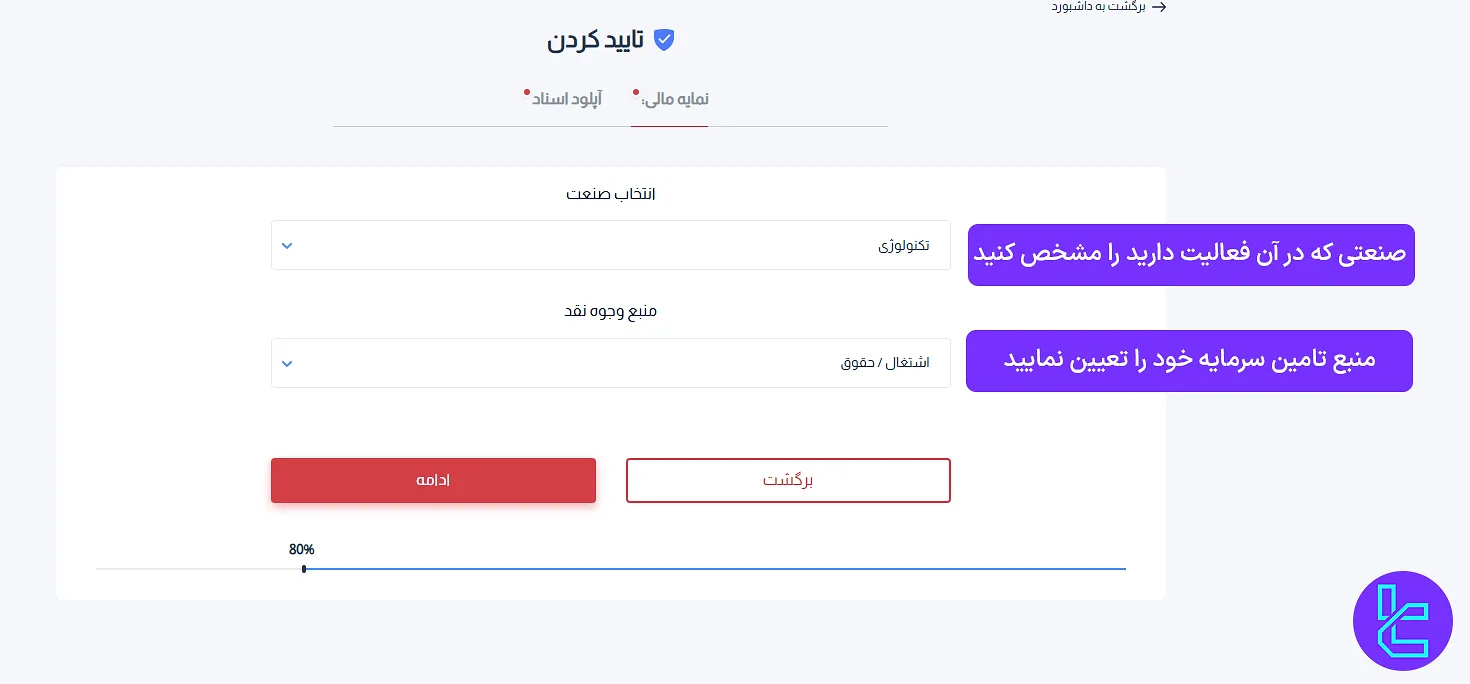This screenshot has width=1470, height=684.
Task: Click the 80% percentage label
Action: click(x=301, y=549)
